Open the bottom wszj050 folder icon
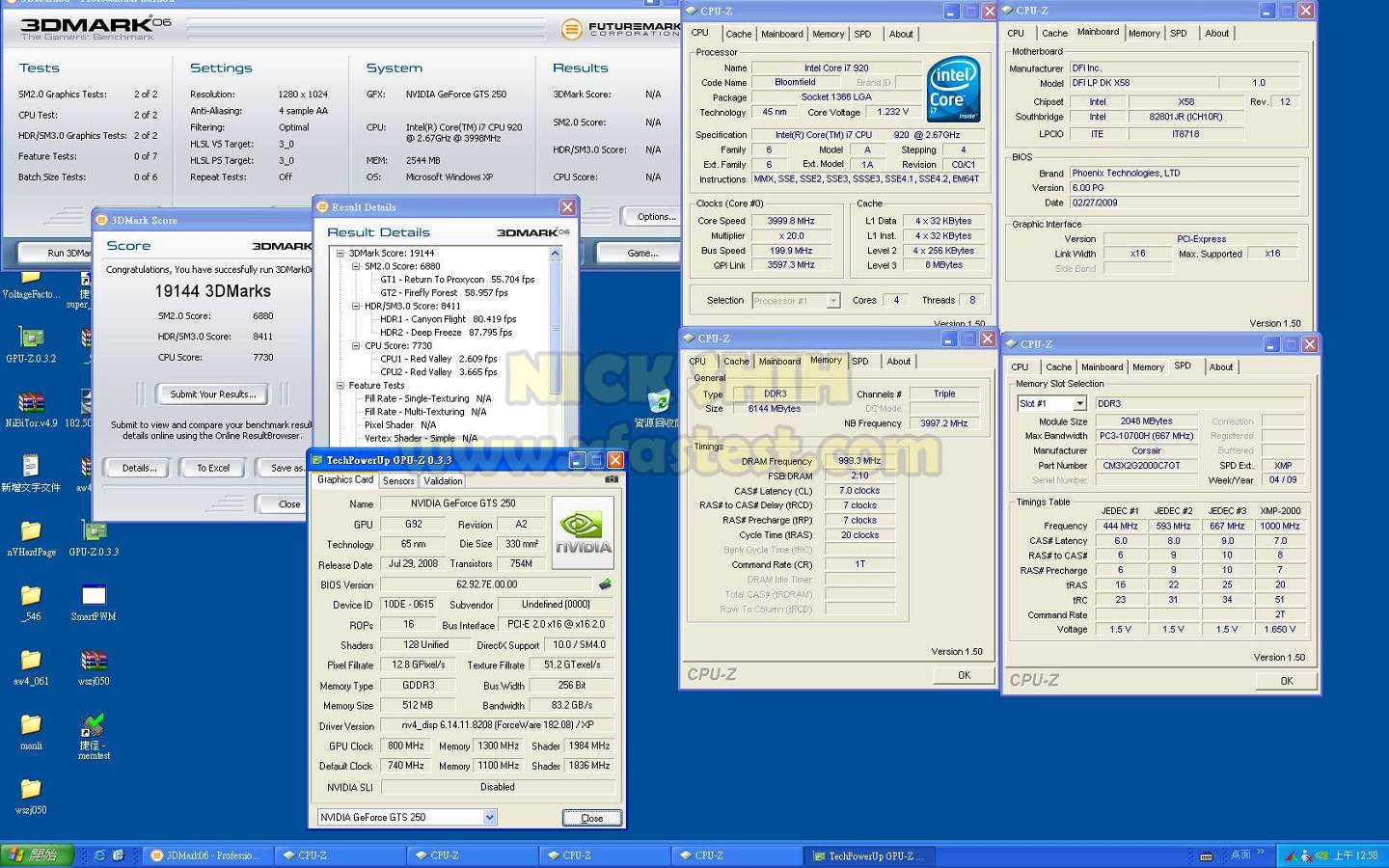The height and width of the screenshot is (868, 1389). tap(31, 790)
